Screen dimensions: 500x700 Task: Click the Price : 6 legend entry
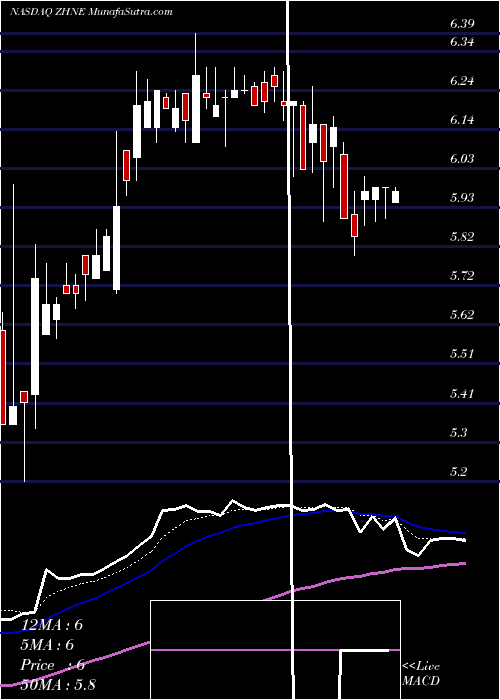pos(52,665)
